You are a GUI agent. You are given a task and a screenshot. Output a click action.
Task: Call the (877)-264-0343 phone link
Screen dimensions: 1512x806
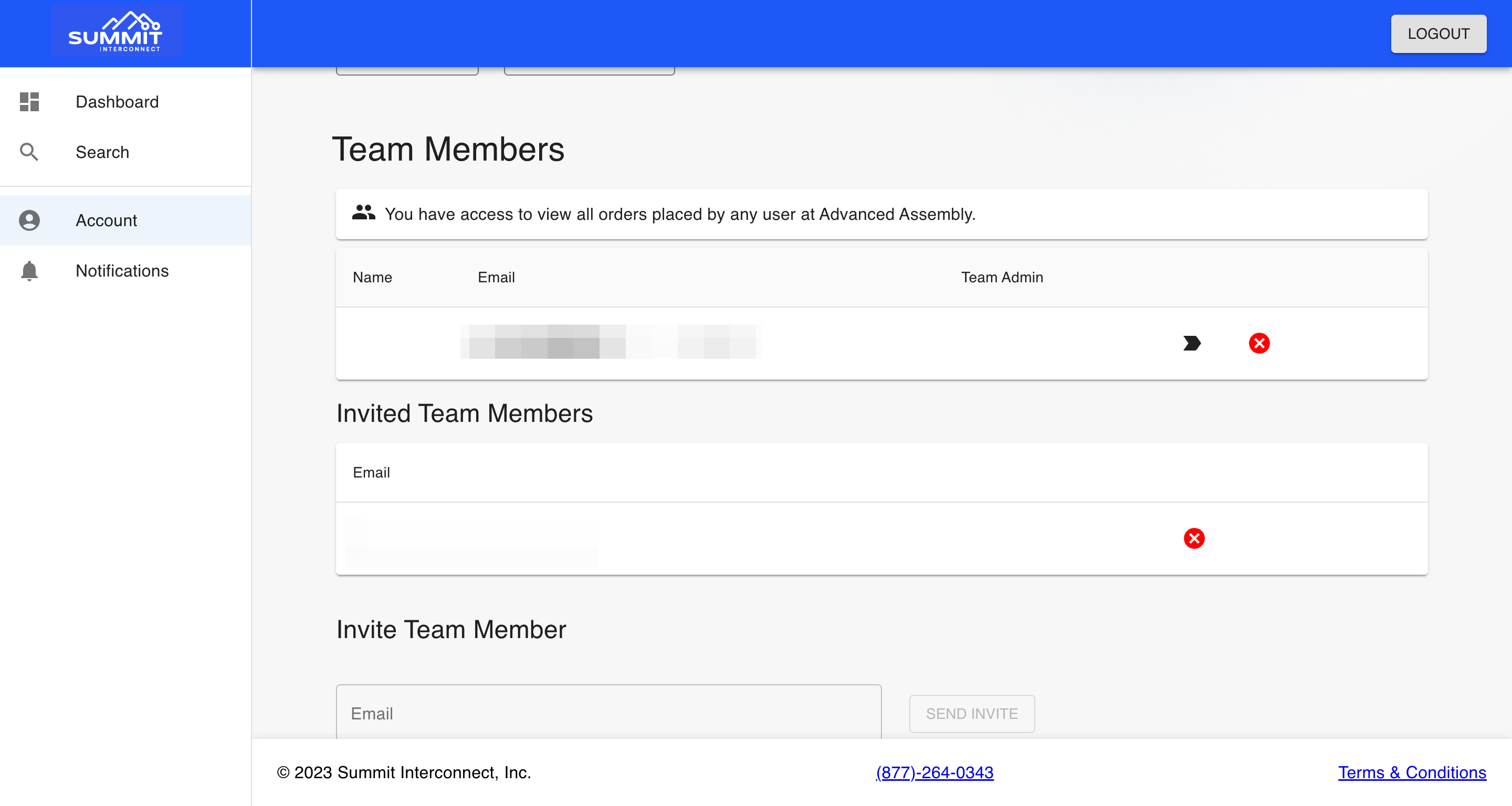[x=934, y=772]
